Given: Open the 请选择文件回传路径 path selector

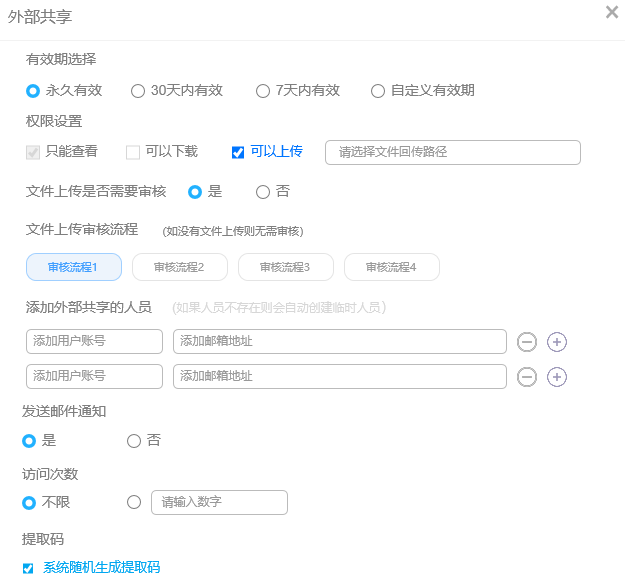Looking at the screenshot, I should 453,152.
